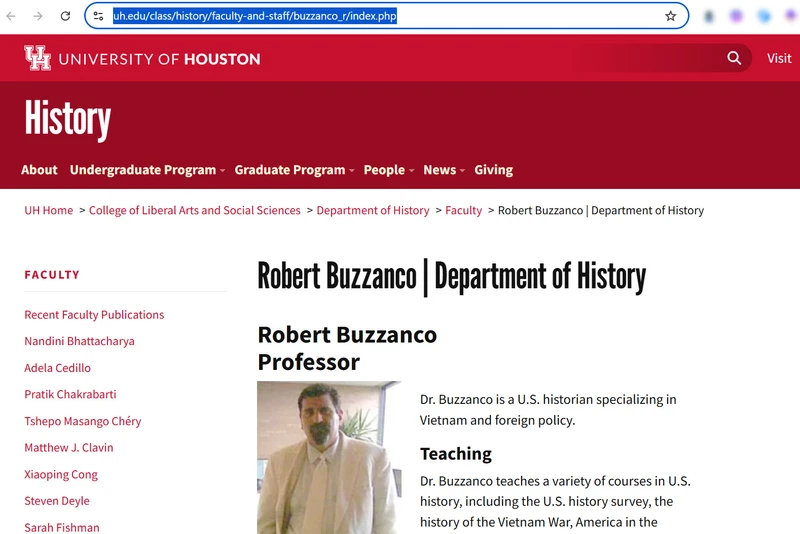Open Pratik Chakrabarti profile link
The width and height of the screenshot is (800, 534).
click(x=70, y=394)
